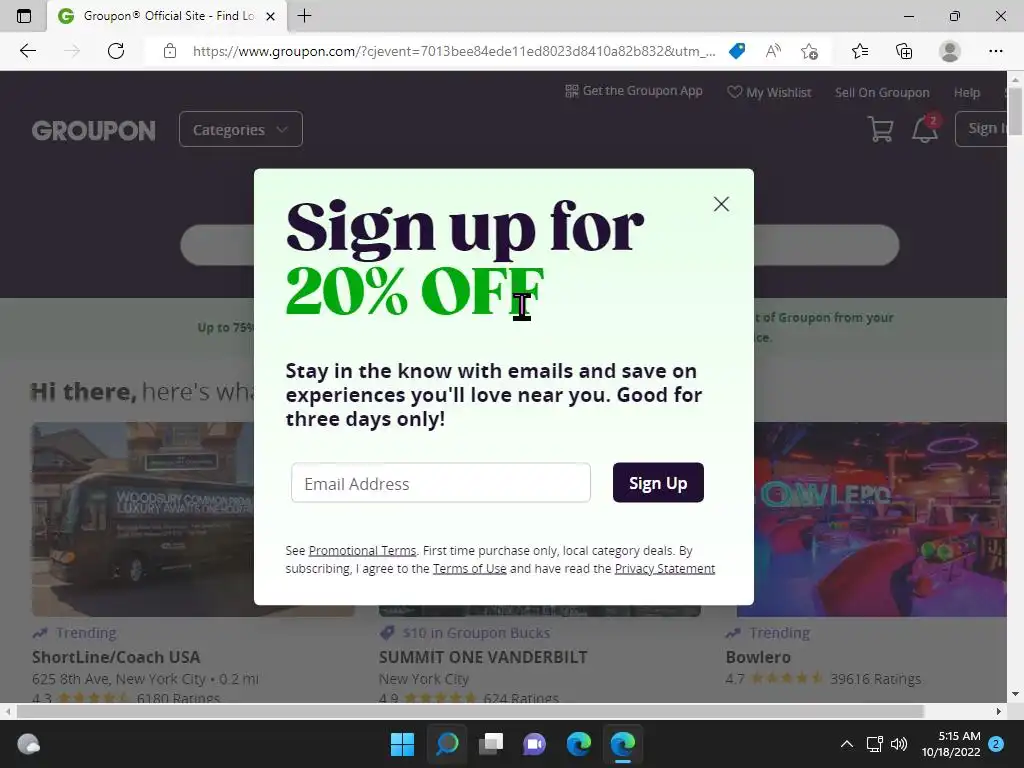Viewport: 1024px width, 768px height.
Task: Open the shopping cart icon
Action: [x=880, y=129]
